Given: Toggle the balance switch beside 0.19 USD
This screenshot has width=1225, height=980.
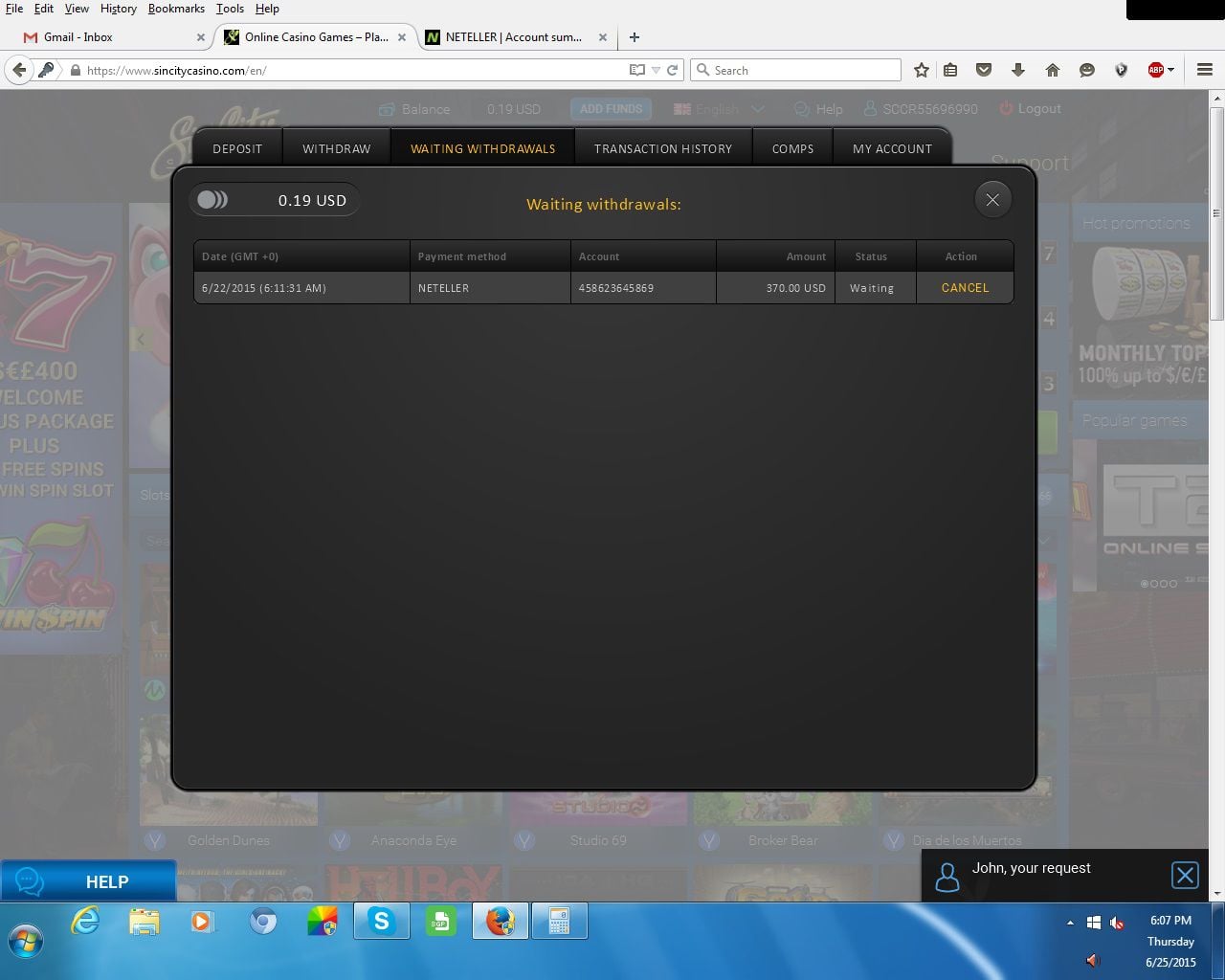Looking at the screenshot, I should (x=212, y=199).
